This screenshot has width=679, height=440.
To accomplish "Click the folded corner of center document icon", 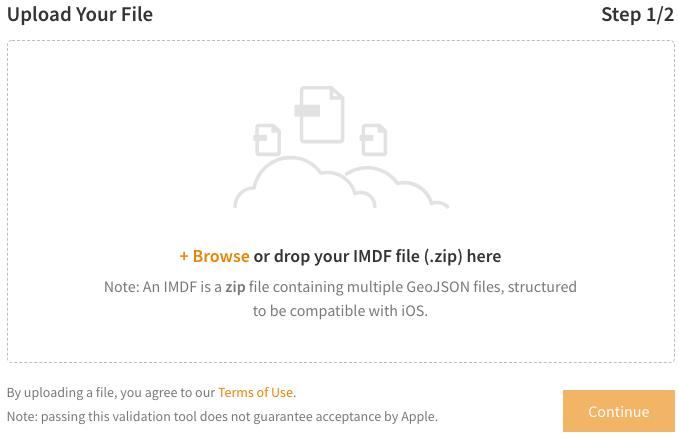I will [x=337, y=94].
